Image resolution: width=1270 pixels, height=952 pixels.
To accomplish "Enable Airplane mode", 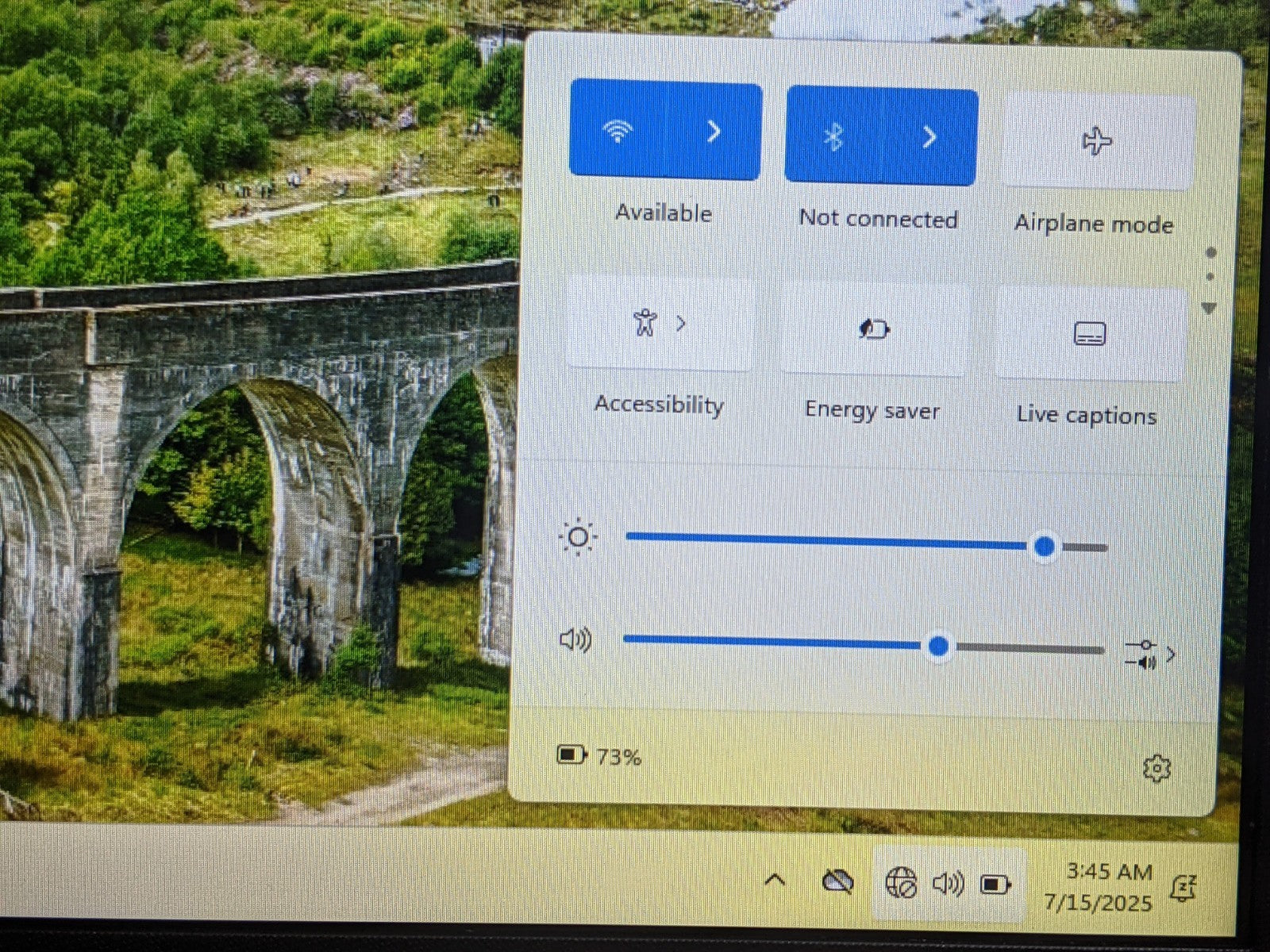I will pos(1098,143).
